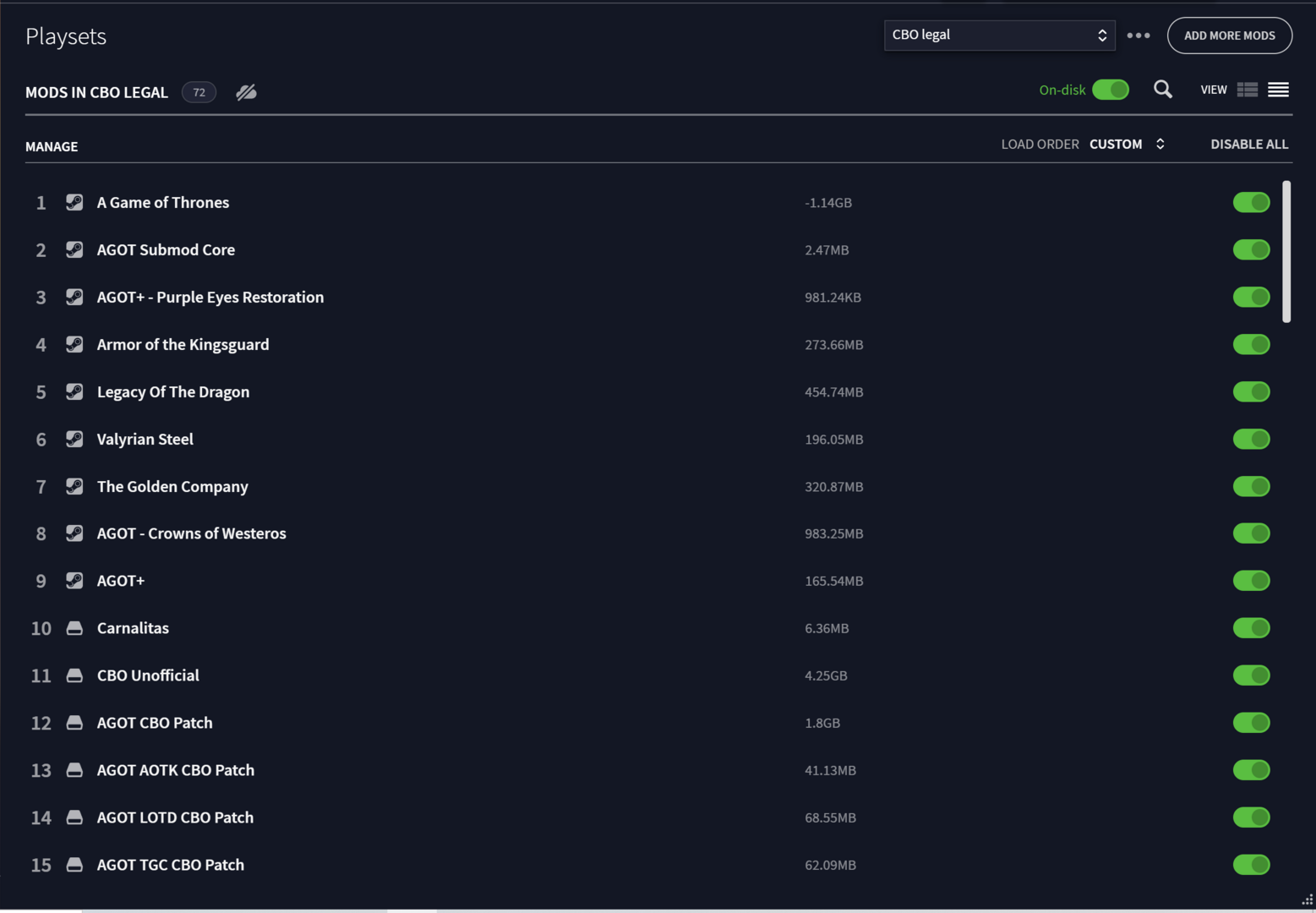Click the local disk icon for AGOT CBO Patch
Screen dimensions: 1316x913
pos(74,723)
